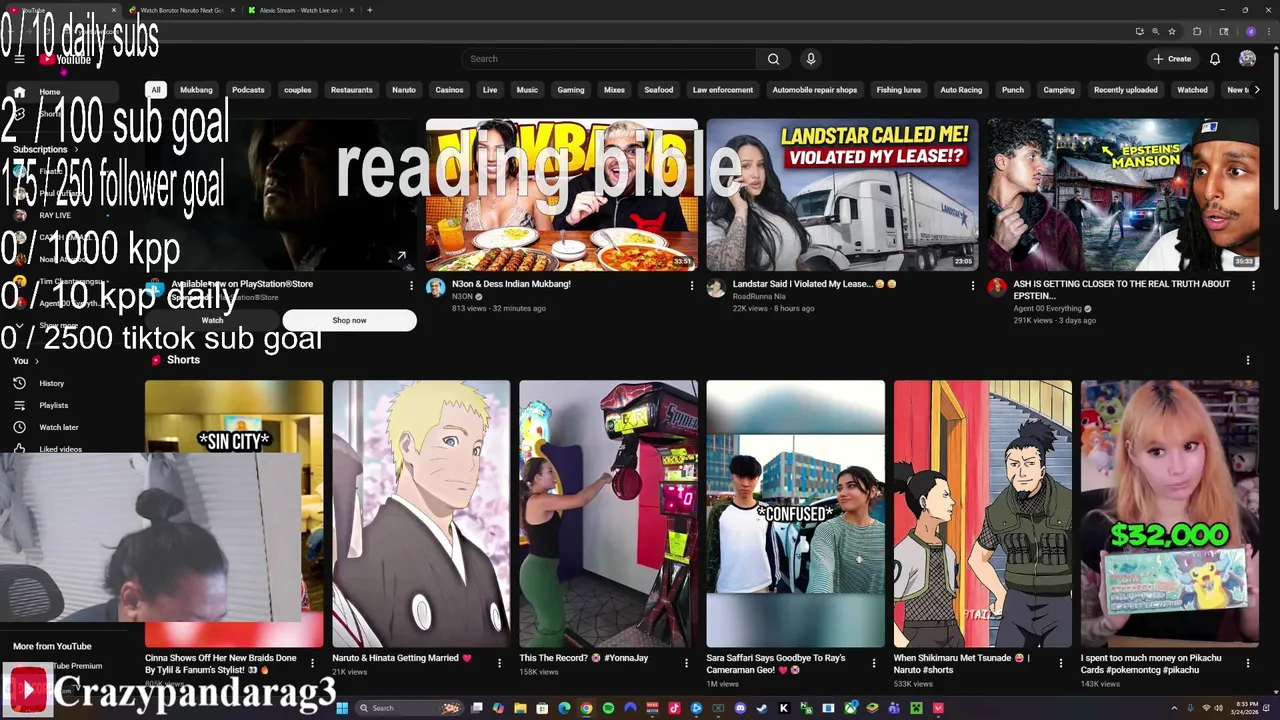Open the Agent 00 Everything channel avatar
The width and height of the screenshot is (1280, 720).
coord(997,288)
